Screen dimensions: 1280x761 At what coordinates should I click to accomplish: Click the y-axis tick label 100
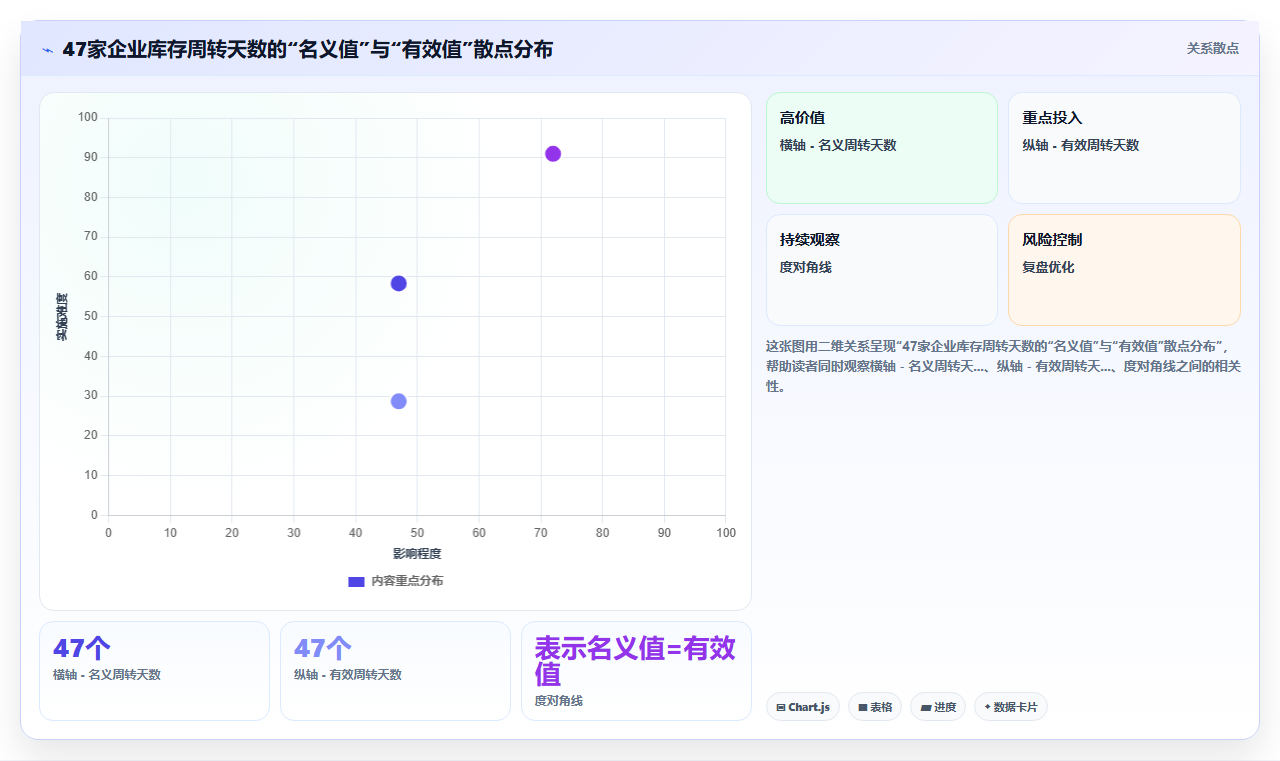(88, 118)
